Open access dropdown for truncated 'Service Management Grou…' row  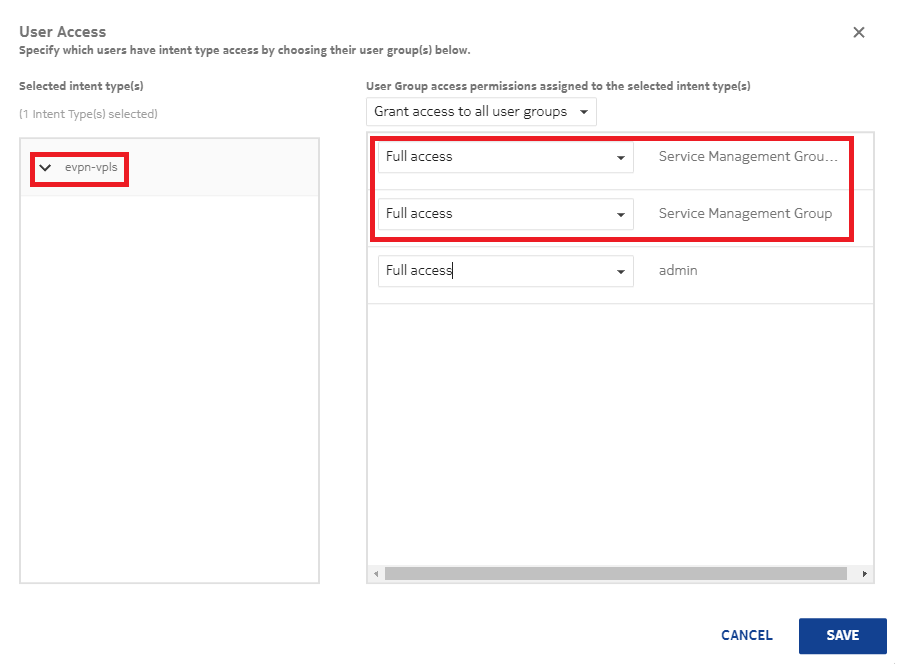click(x=505, y=157)
